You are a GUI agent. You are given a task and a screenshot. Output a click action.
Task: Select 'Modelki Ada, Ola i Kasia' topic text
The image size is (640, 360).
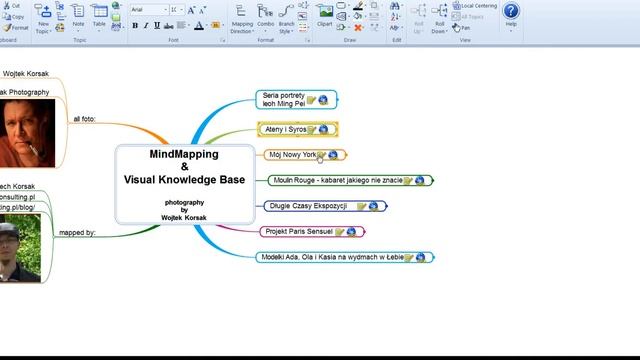(x=332, y=257)
